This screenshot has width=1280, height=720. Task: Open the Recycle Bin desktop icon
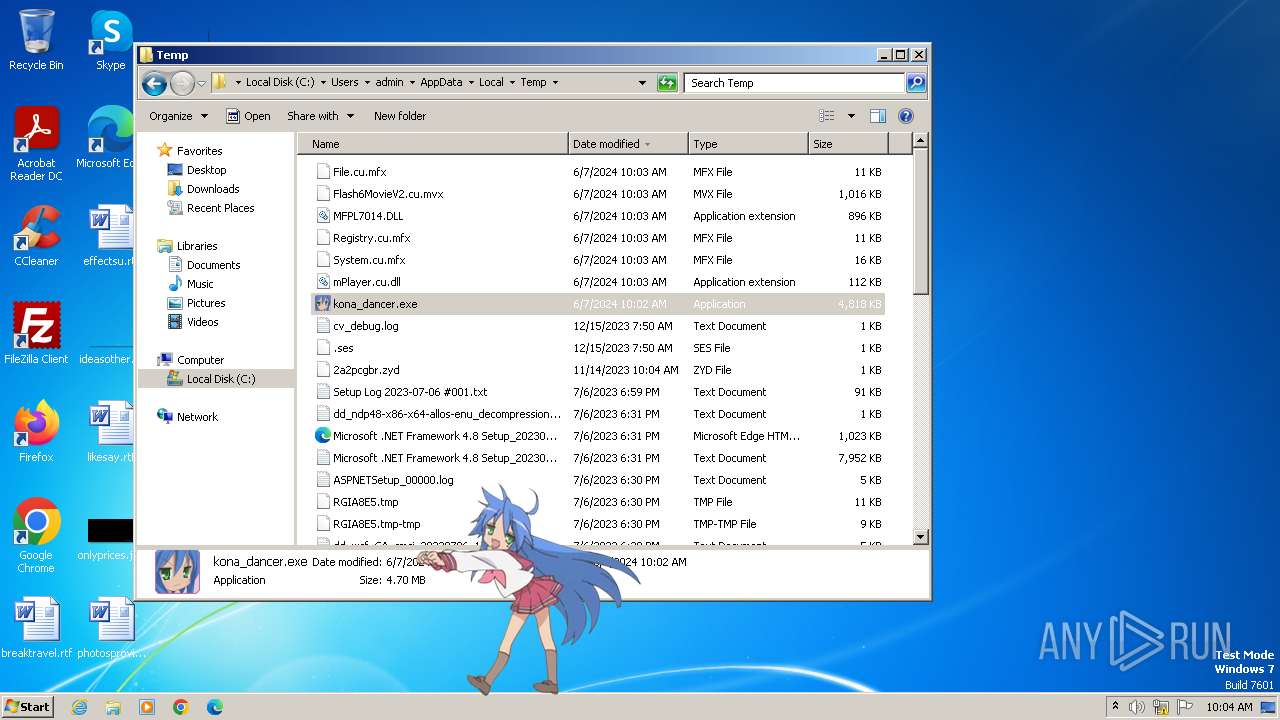[x=36, y=42]
